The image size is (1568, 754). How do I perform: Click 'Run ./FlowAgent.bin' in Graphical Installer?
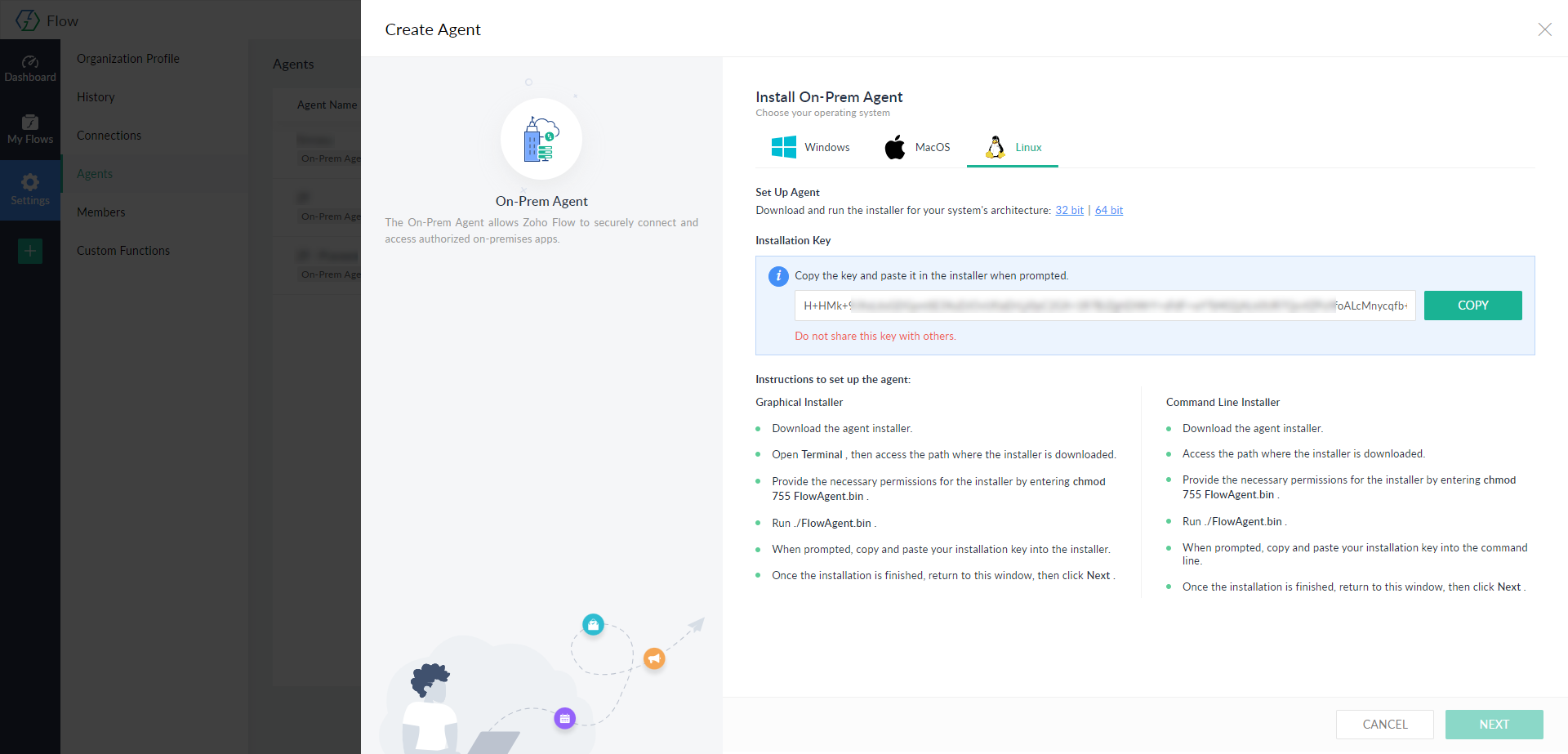point(824,524)
